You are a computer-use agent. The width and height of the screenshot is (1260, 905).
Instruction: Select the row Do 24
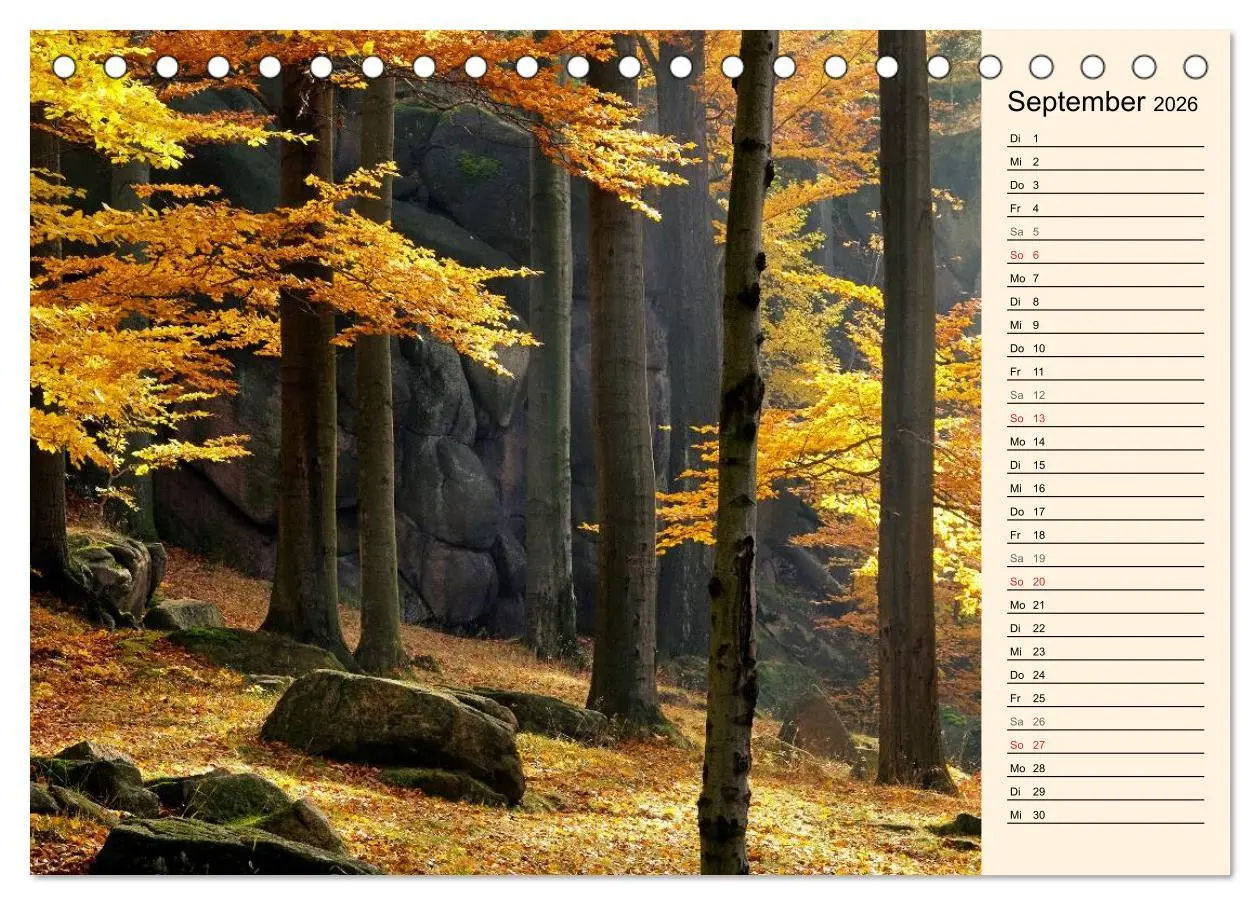tap(1105, 674)
